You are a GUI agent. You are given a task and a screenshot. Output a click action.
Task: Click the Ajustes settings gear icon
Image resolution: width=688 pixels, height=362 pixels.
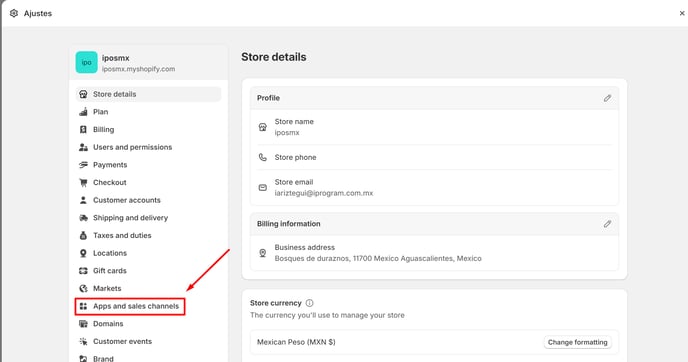(14, 13)
